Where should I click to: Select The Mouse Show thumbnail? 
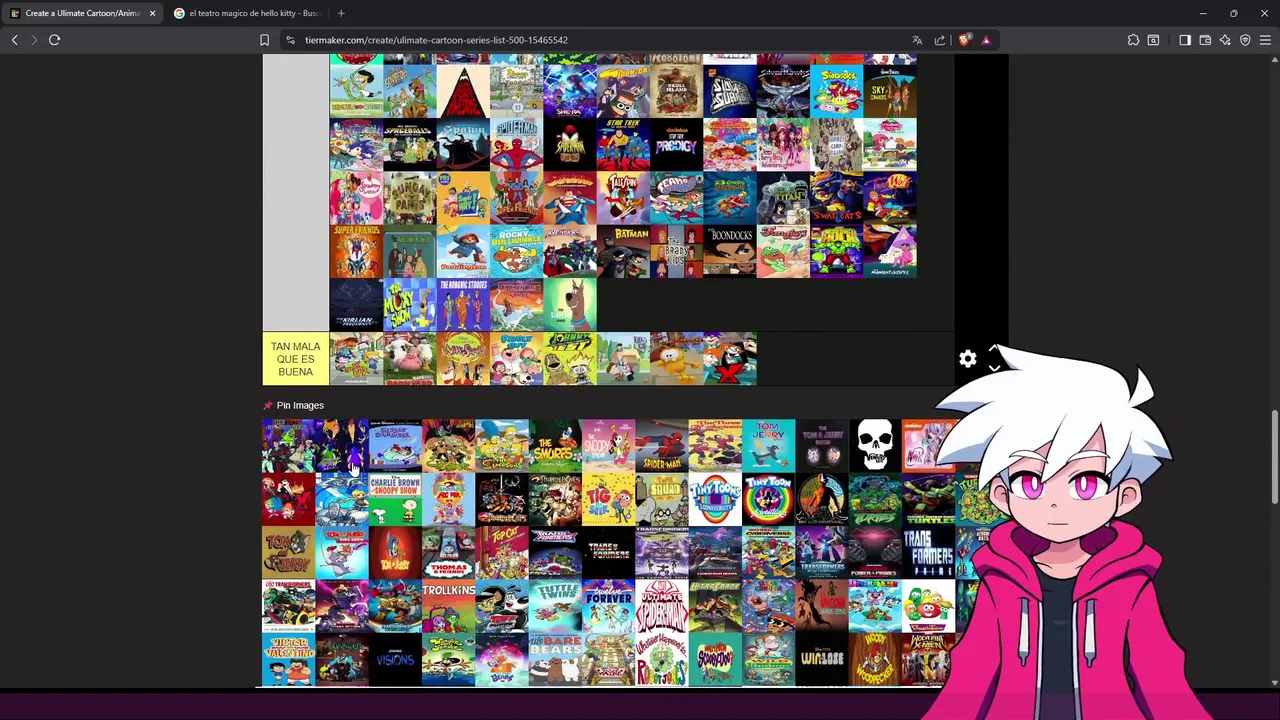[x=410, y=305]
